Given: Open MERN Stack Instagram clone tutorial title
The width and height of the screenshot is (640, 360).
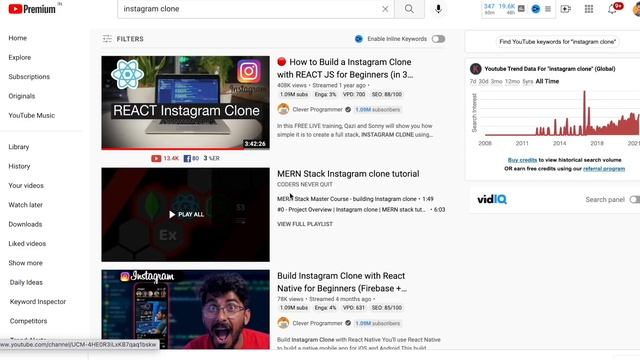Looking at the screenshot, I should click(348, 174).
